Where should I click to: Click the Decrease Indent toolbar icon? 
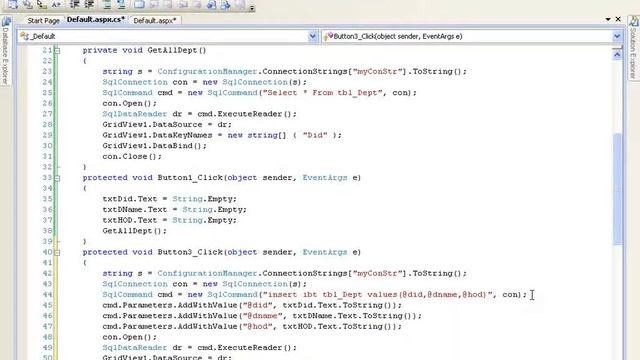pyautogui.click(x=74, y=4)
